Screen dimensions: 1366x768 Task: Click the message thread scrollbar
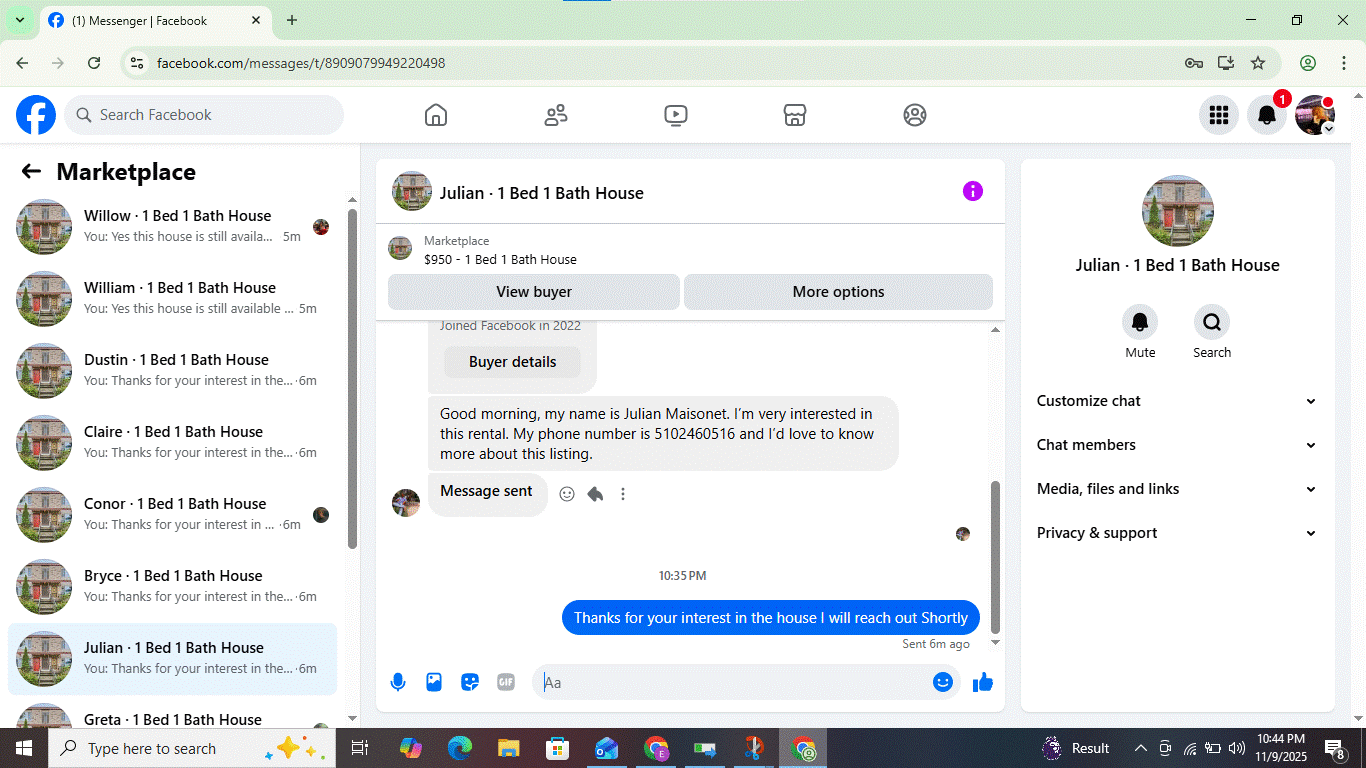[x=995, y=555]
